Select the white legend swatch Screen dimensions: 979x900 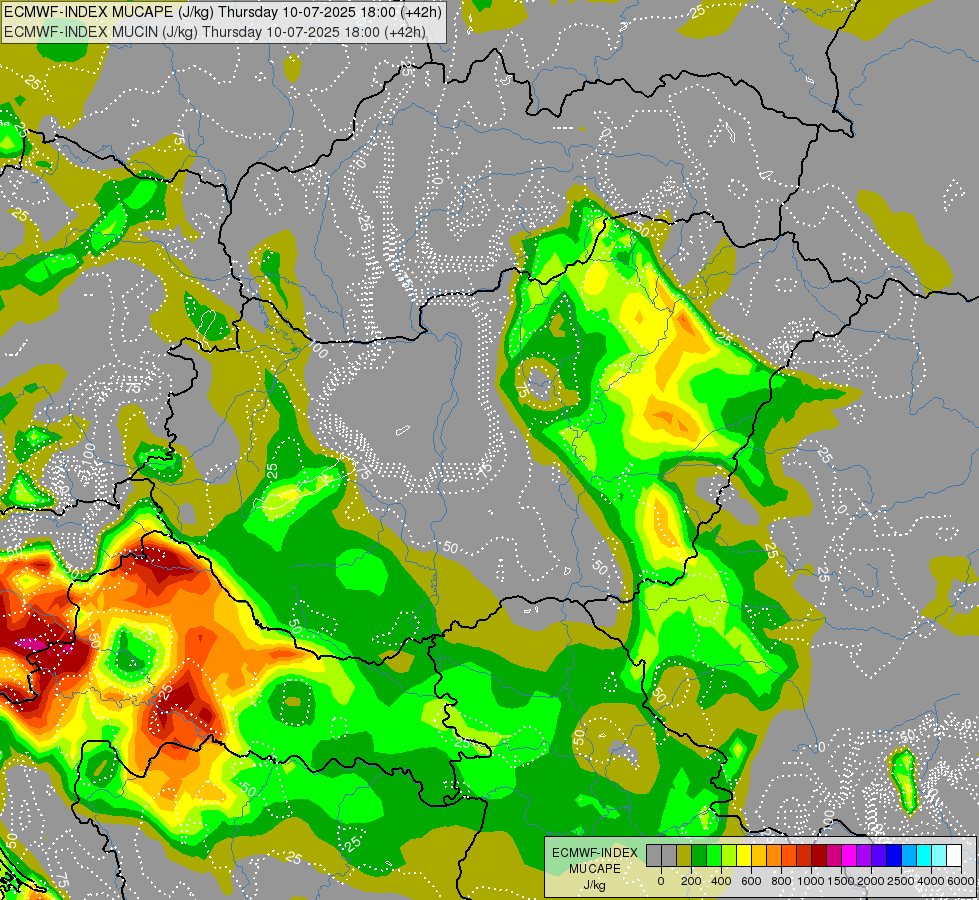click(954, 855)
